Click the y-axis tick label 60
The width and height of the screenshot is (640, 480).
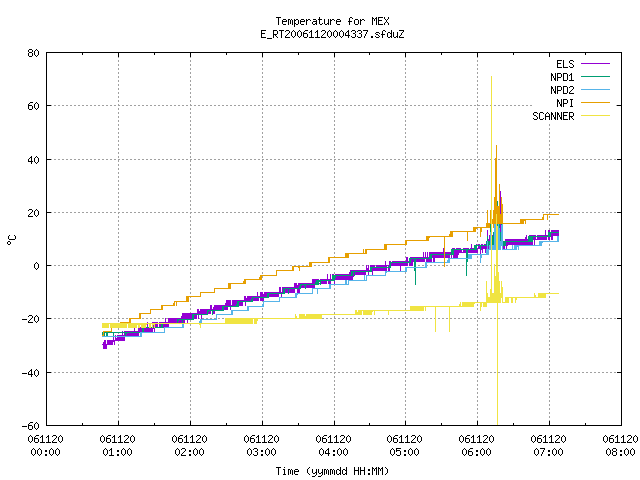tap(33, 106)
